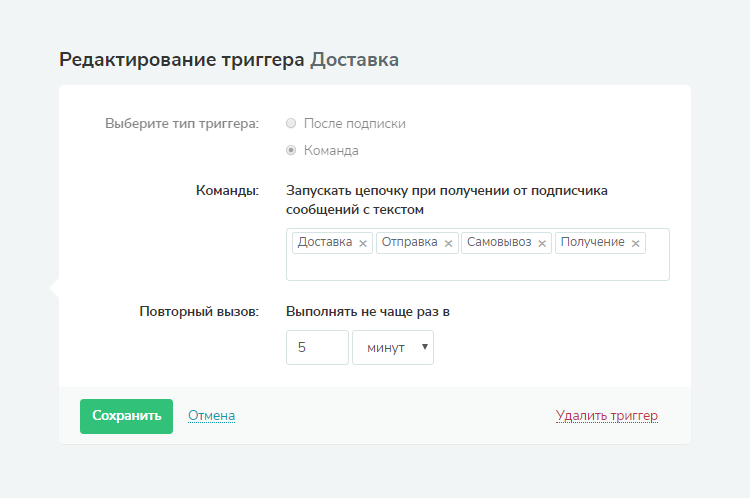750x498 pixels.
Task: Choose the Команда radio button
Action: (x=291, y=151)
